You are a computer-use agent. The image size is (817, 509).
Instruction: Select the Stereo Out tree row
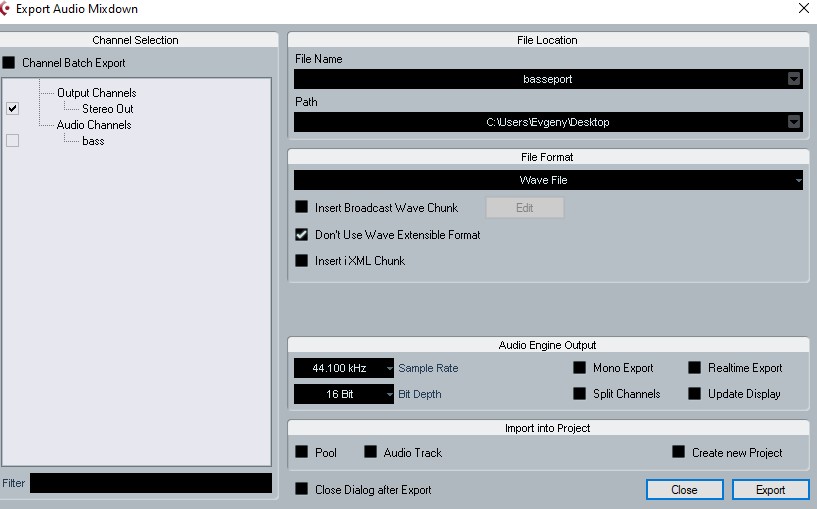[107, 109]
